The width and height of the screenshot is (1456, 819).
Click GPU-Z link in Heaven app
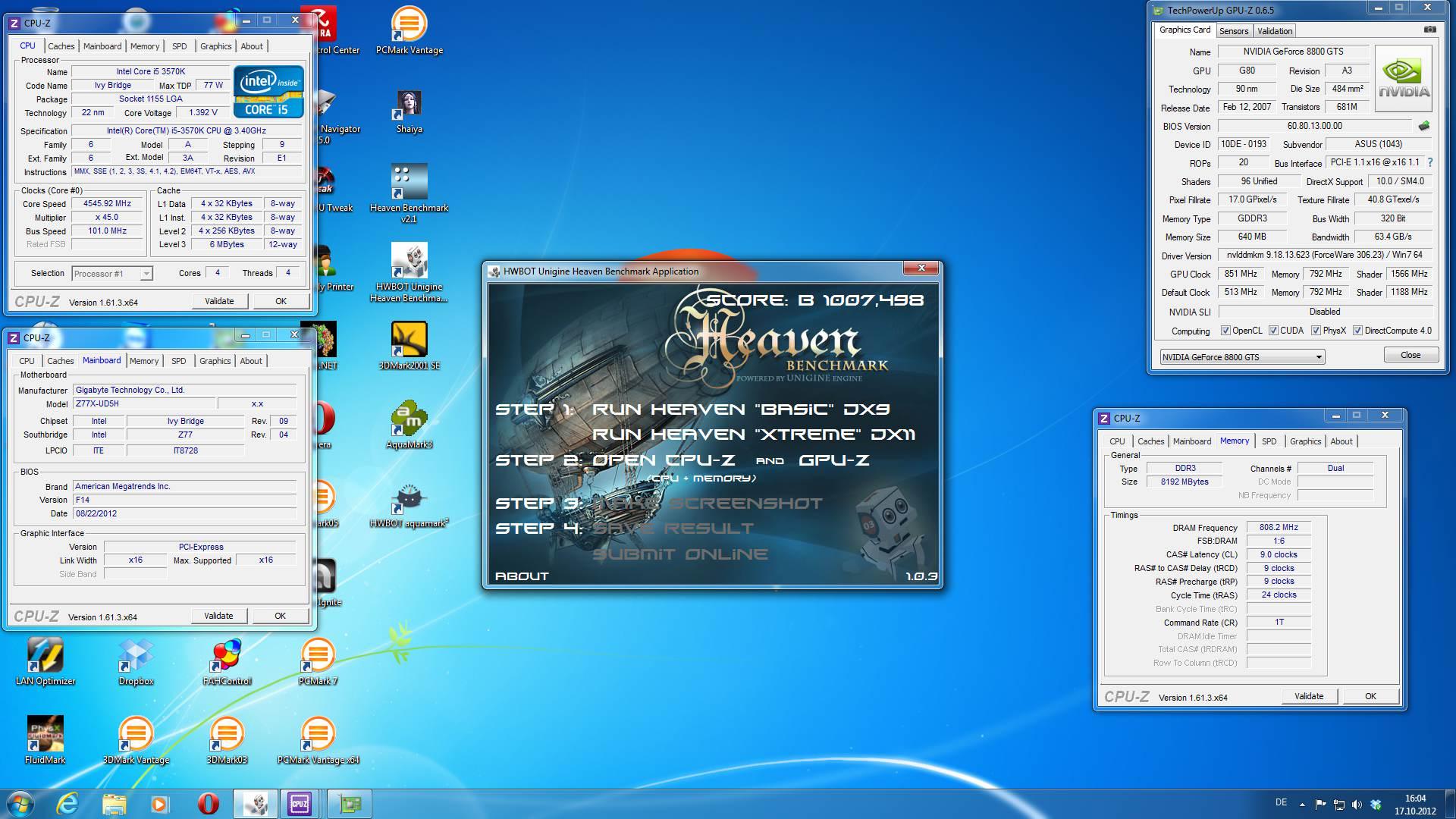(x=834, y=460)
